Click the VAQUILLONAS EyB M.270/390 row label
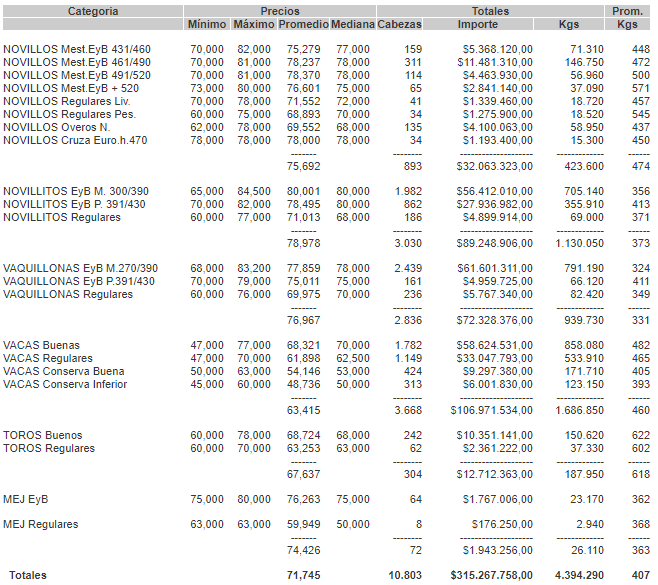Screen dimensions: 658x585 tap(81, 268)
